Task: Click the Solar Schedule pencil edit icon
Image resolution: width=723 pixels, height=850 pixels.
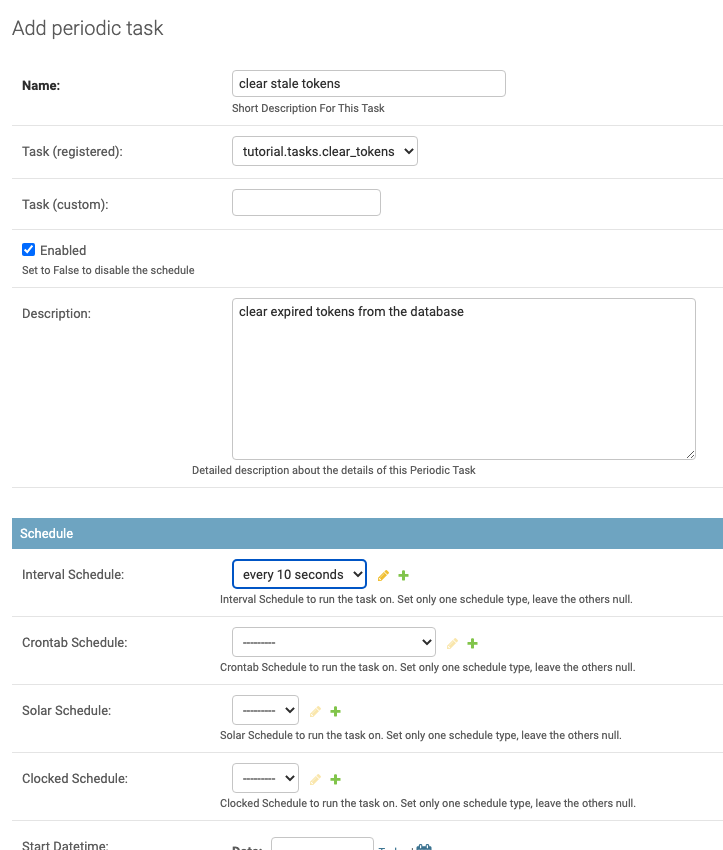Action: coord(315,711)
